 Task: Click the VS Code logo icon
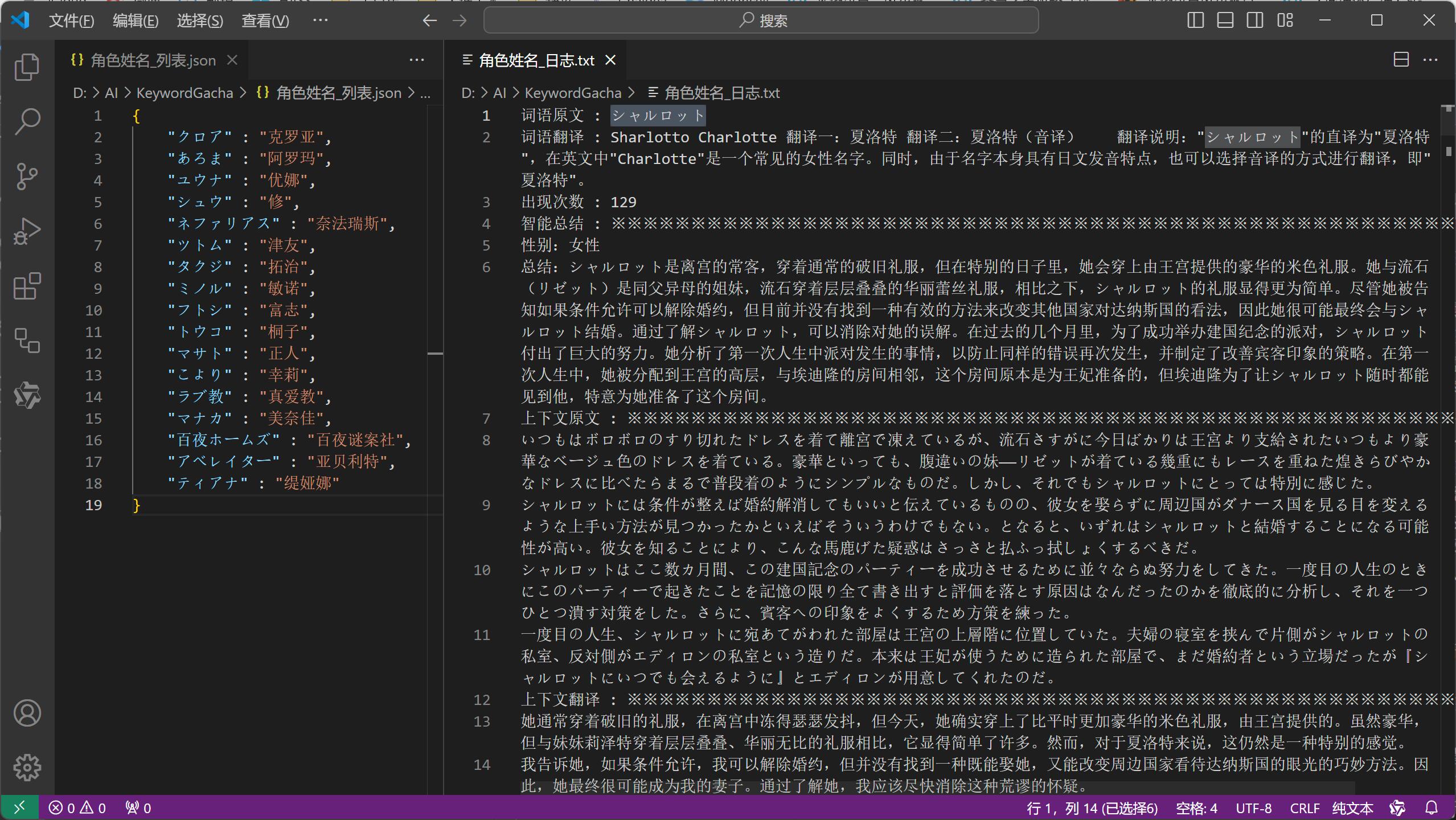20,20
